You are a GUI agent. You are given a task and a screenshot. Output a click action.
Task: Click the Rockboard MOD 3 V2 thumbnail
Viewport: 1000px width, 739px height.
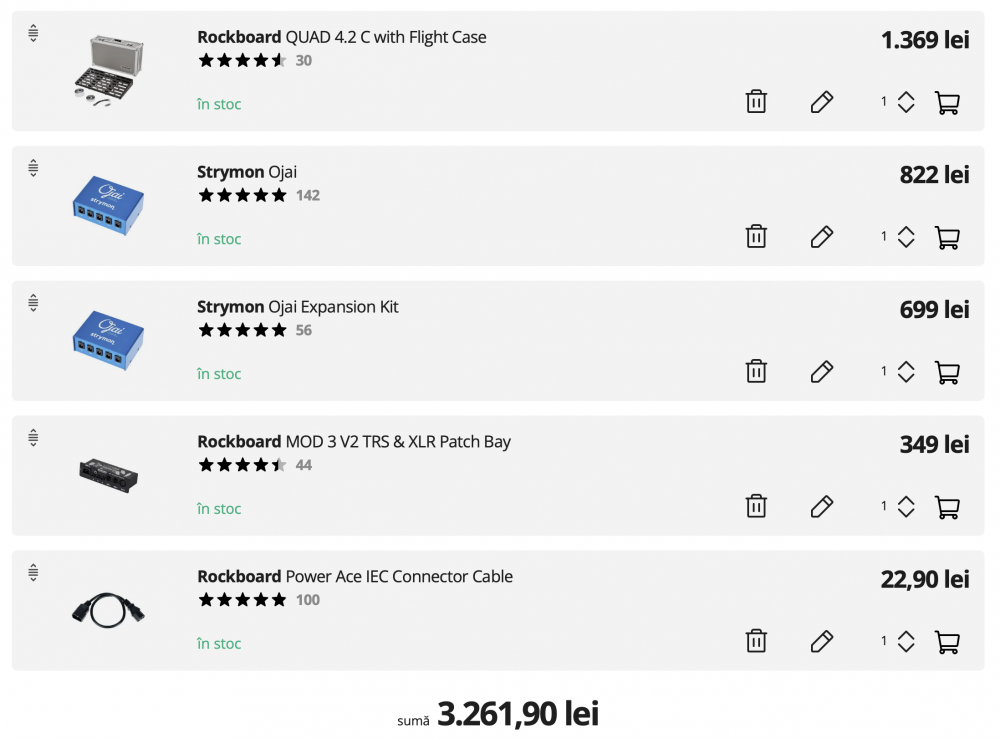tap(108, 474)
